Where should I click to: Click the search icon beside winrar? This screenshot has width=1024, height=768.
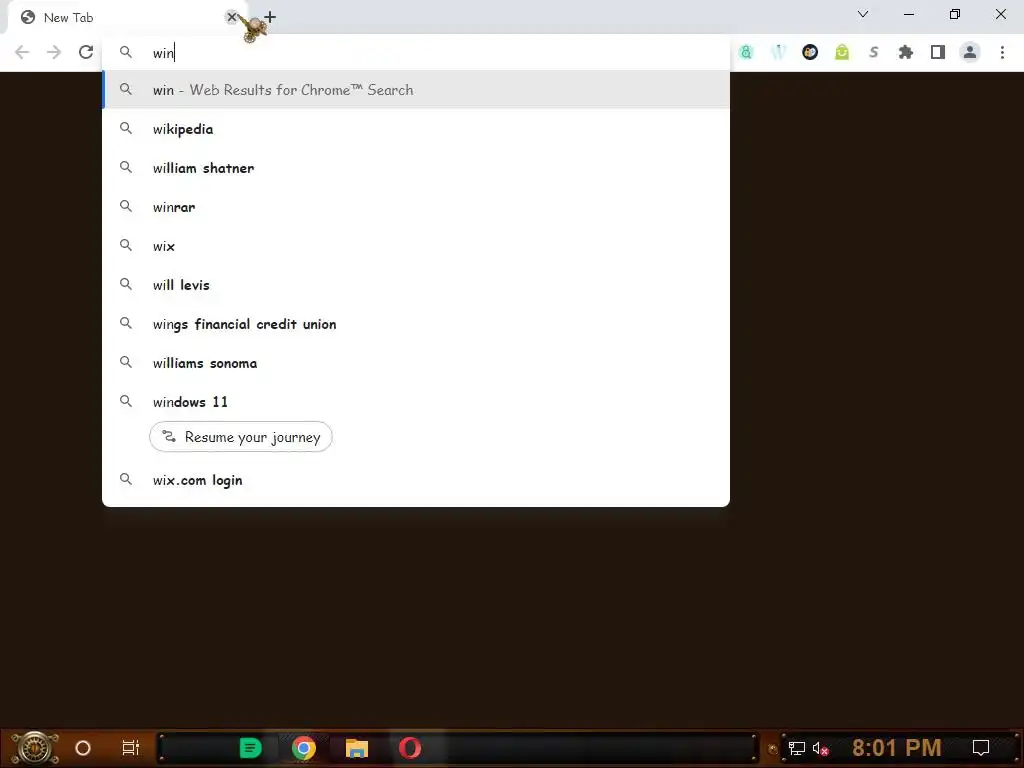tap(126, 206)
